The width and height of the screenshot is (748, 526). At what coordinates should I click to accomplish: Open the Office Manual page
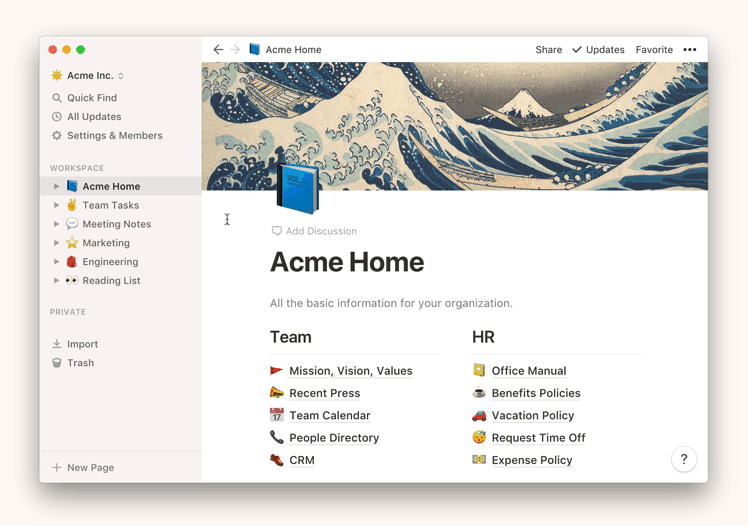[529, 371]
